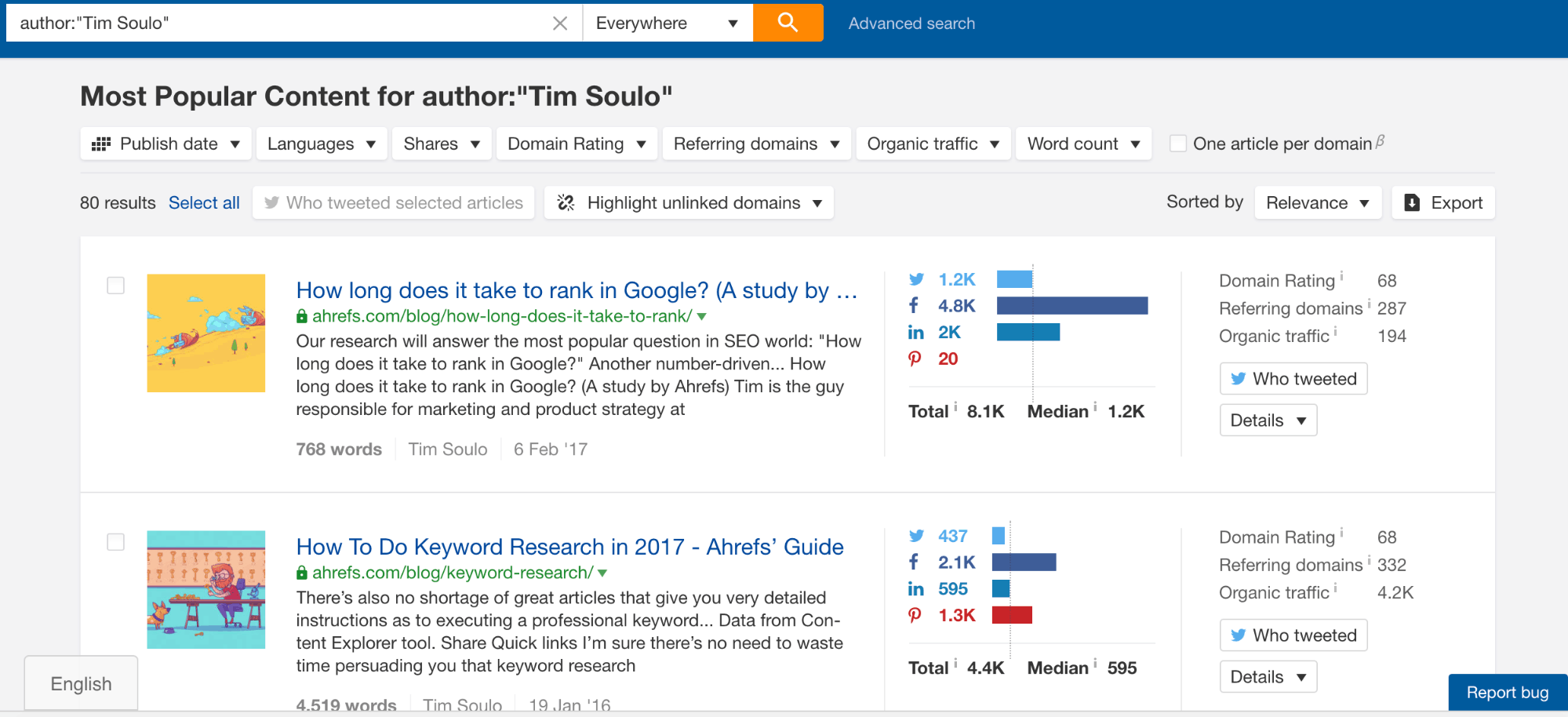Open the Shares filter dropdown
The height and width of the screenshot is (717, 1568).
click(442, 144)
